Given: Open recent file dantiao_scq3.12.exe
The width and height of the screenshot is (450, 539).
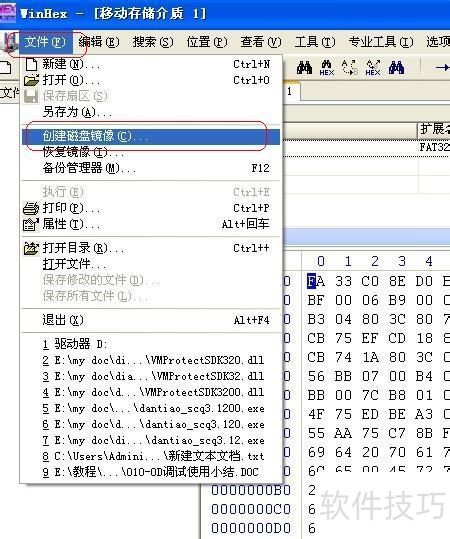Looking at the screenshot, I should (x=151, y=440).
